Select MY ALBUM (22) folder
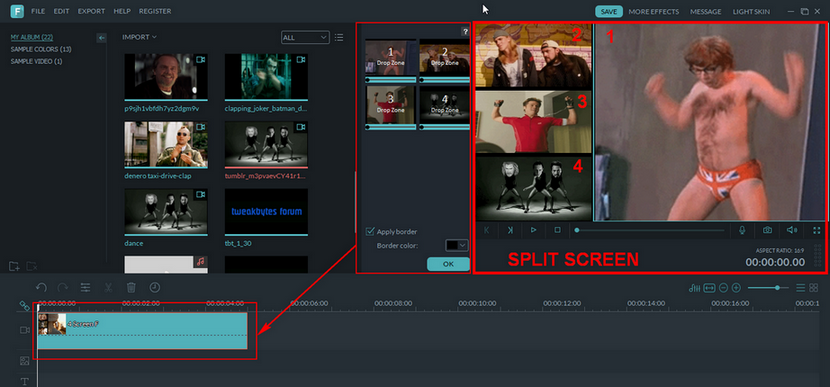The image size is (830, 387). click(x=32, y=38)
